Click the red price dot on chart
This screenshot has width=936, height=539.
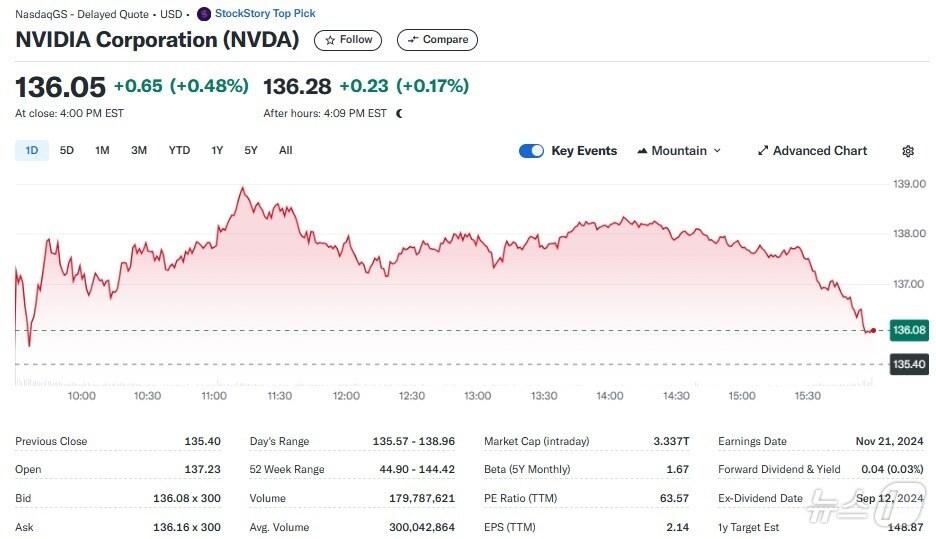873,330
